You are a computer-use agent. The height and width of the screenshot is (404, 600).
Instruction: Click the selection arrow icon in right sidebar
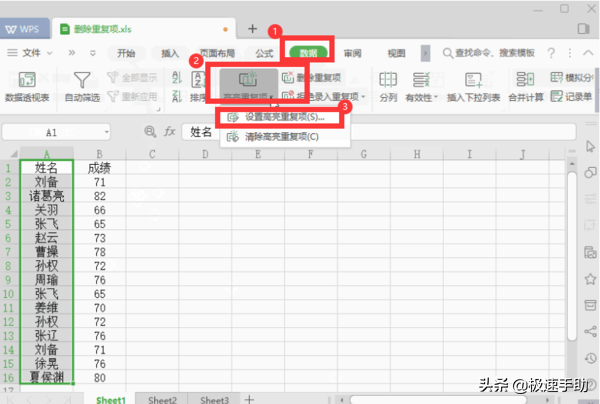590,146
